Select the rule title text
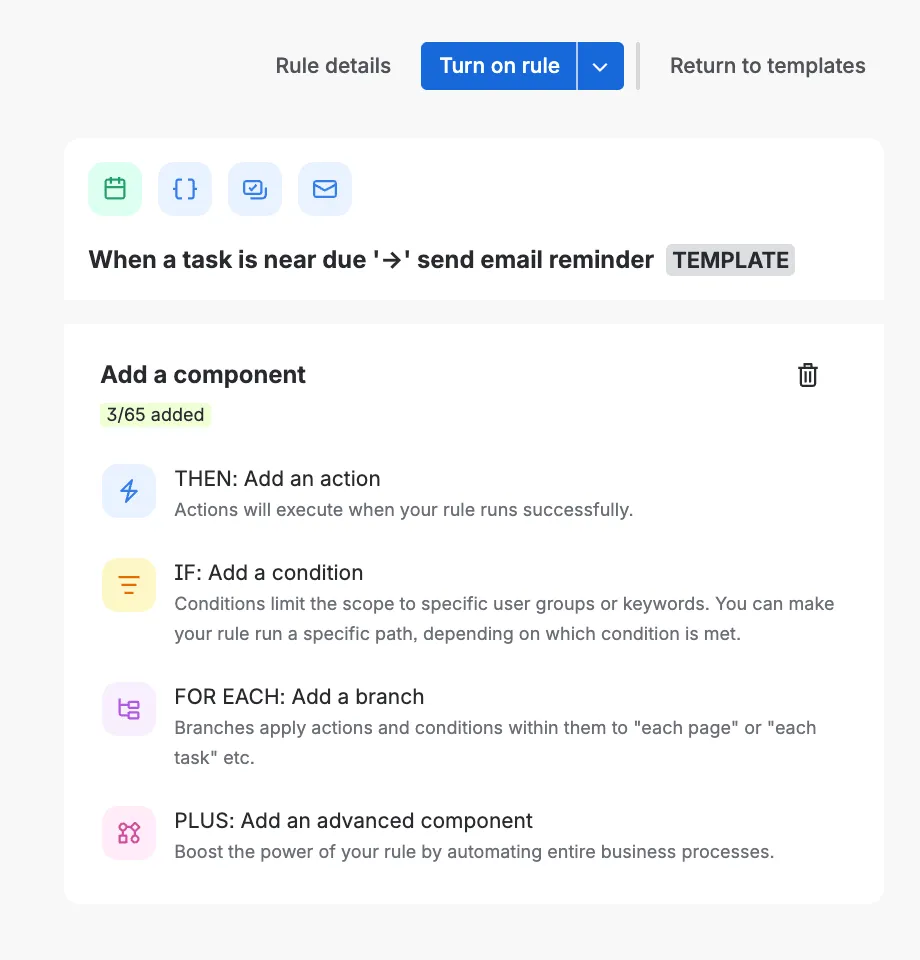This screenshot has height=960, width=920. tap(370, 259)
